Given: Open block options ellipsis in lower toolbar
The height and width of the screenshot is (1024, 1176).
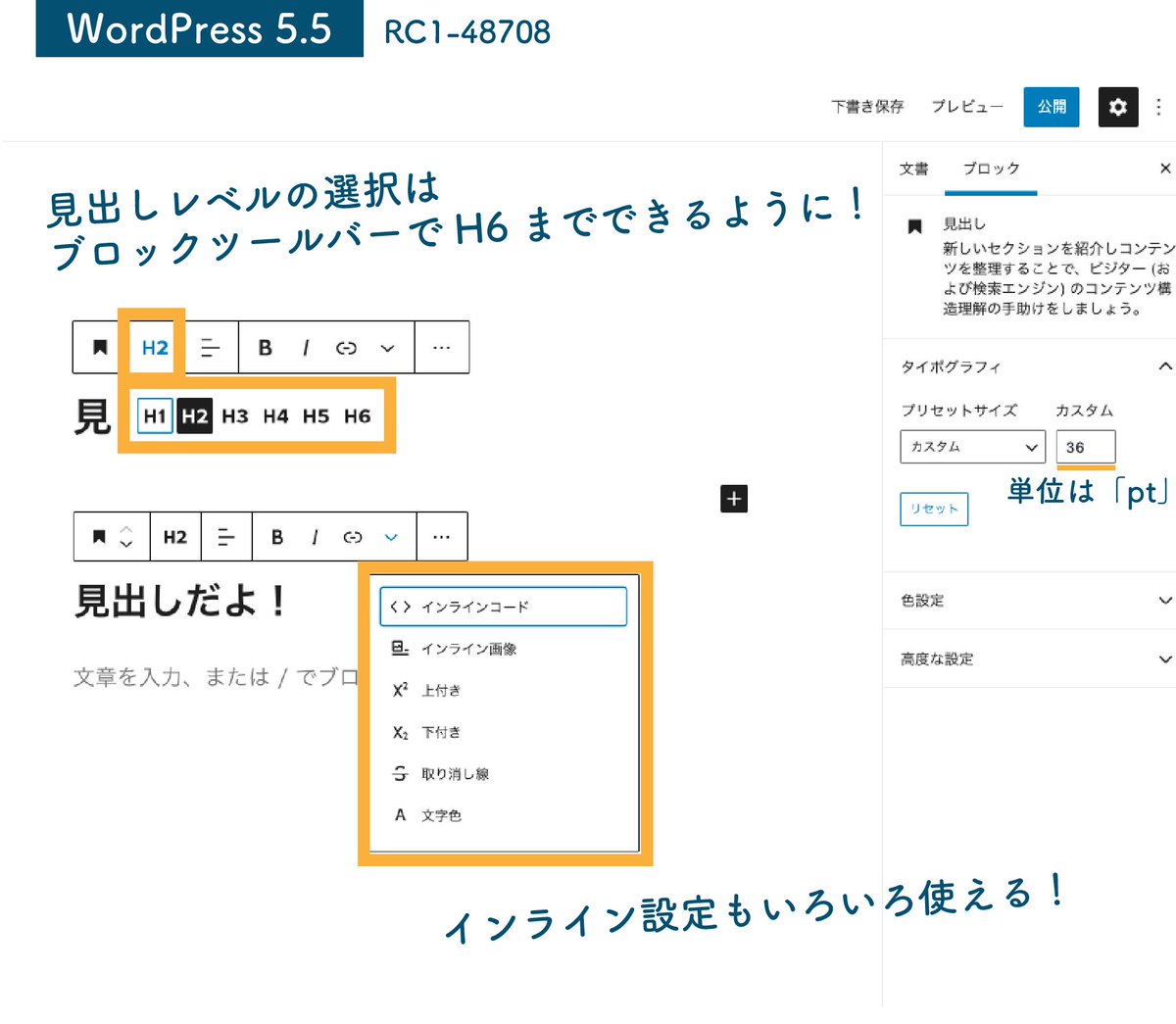Looking at the screenshot, I should click(x=442, y=536).
